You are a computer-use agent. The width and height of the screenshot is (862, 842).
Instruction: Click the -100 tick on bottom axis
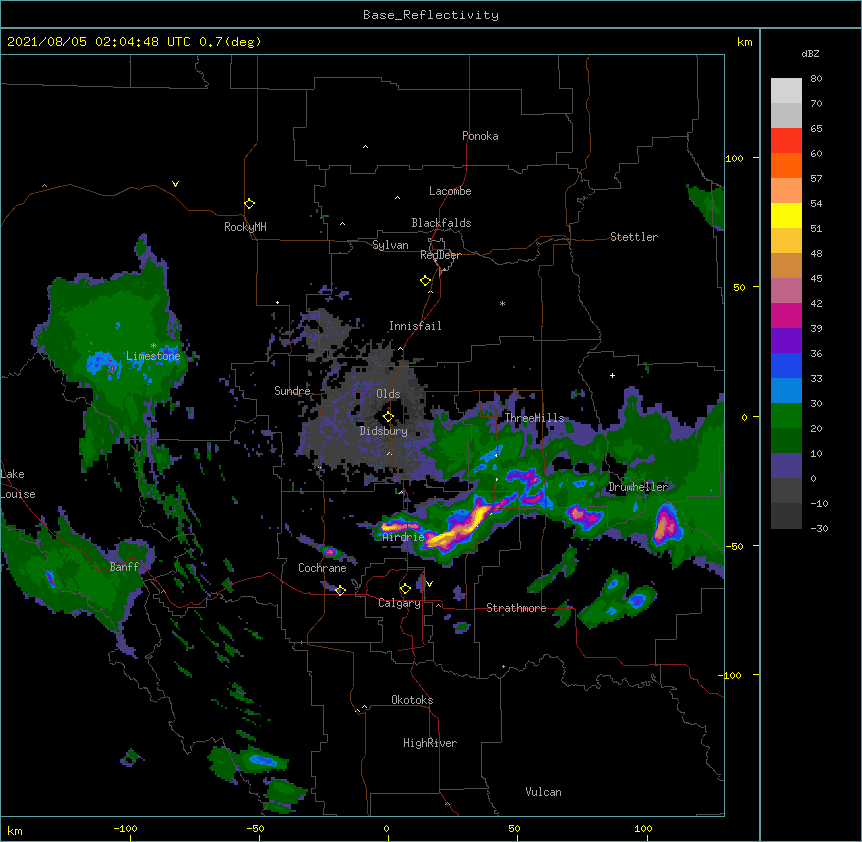point(126,828)
